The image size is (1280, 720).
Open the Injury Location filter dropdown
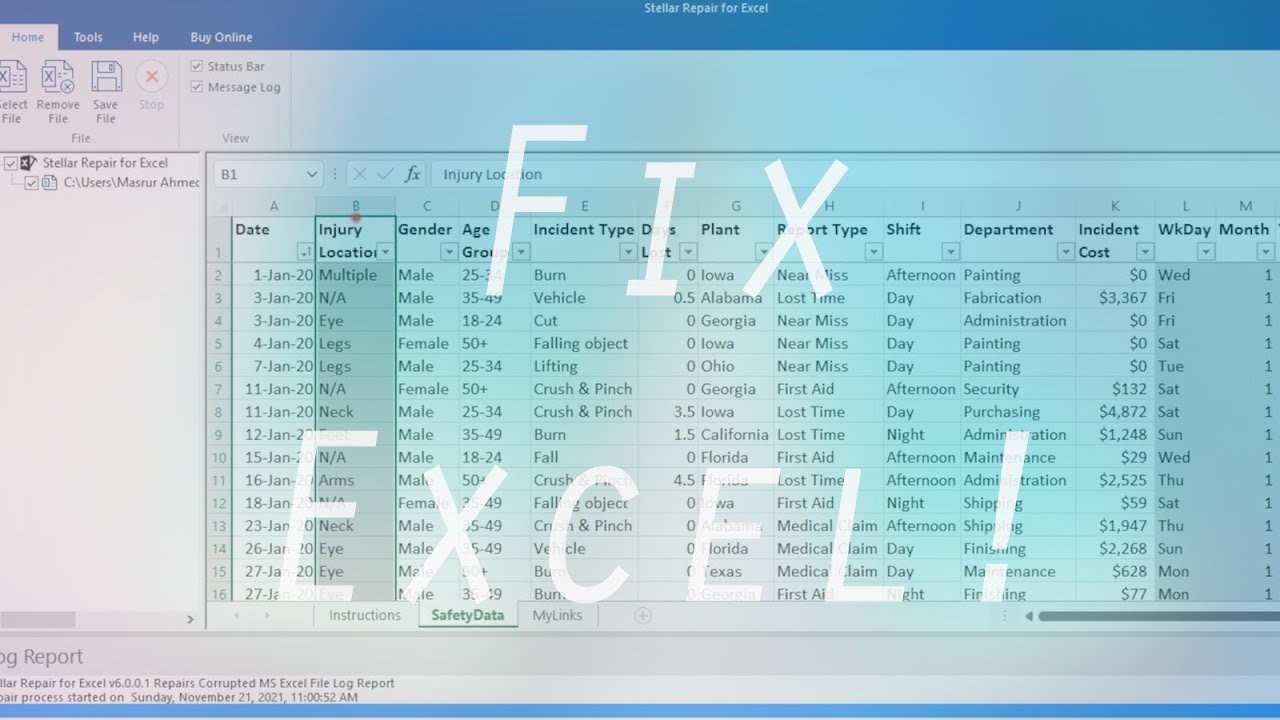(386, 252)
